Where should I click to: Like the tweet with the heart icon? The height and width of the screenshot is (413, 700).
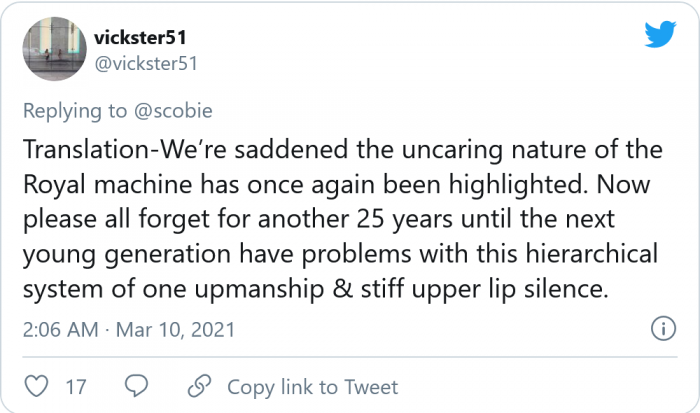(36, 386)
